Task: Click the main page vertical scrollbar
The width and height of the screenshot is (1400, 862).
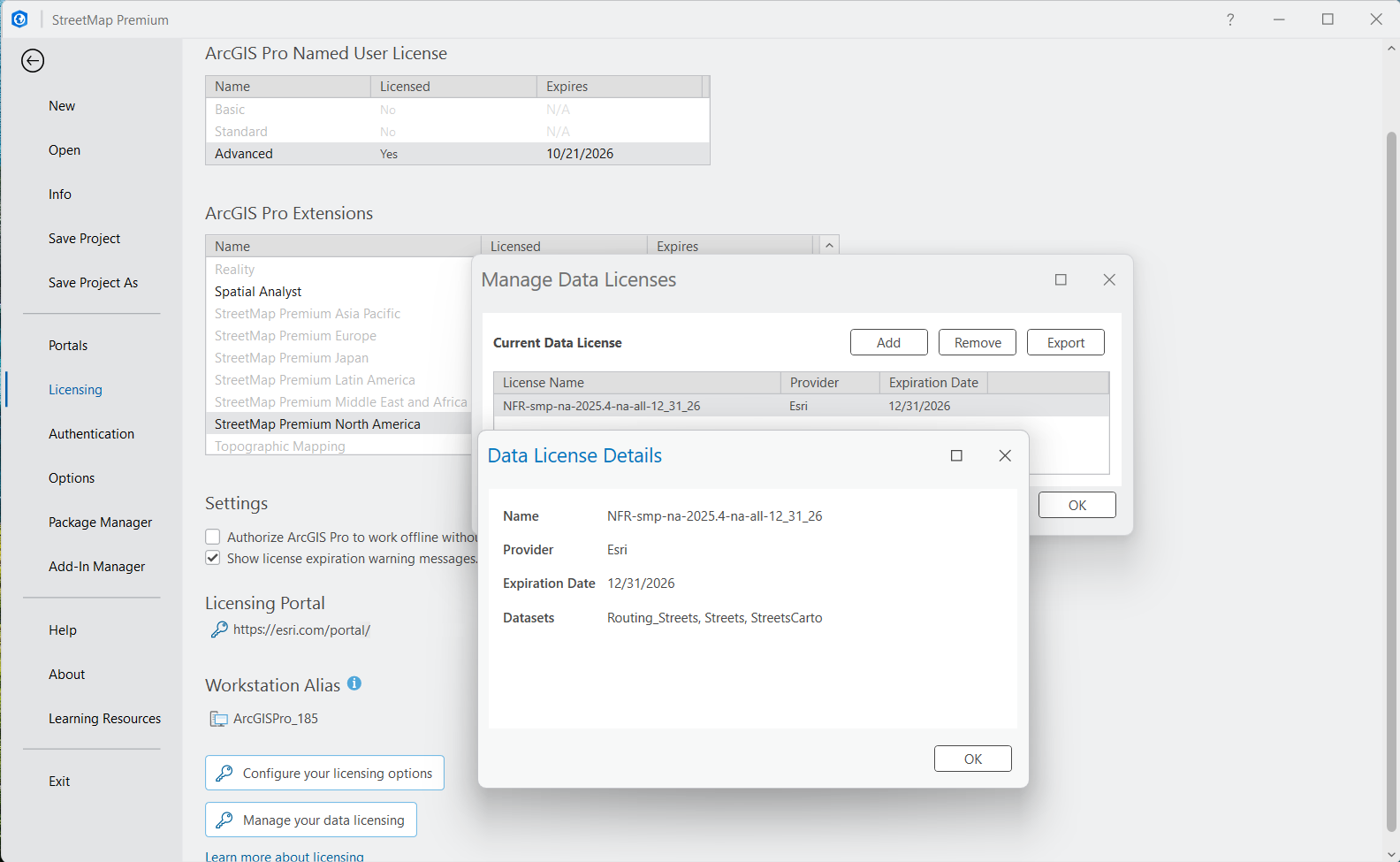Action: (1391, 482)
